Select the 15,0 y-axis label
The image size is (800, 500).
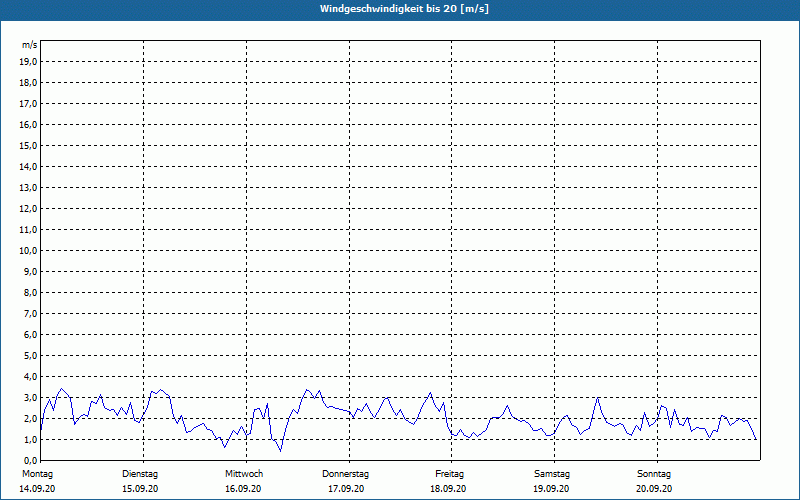coord(28,145)
